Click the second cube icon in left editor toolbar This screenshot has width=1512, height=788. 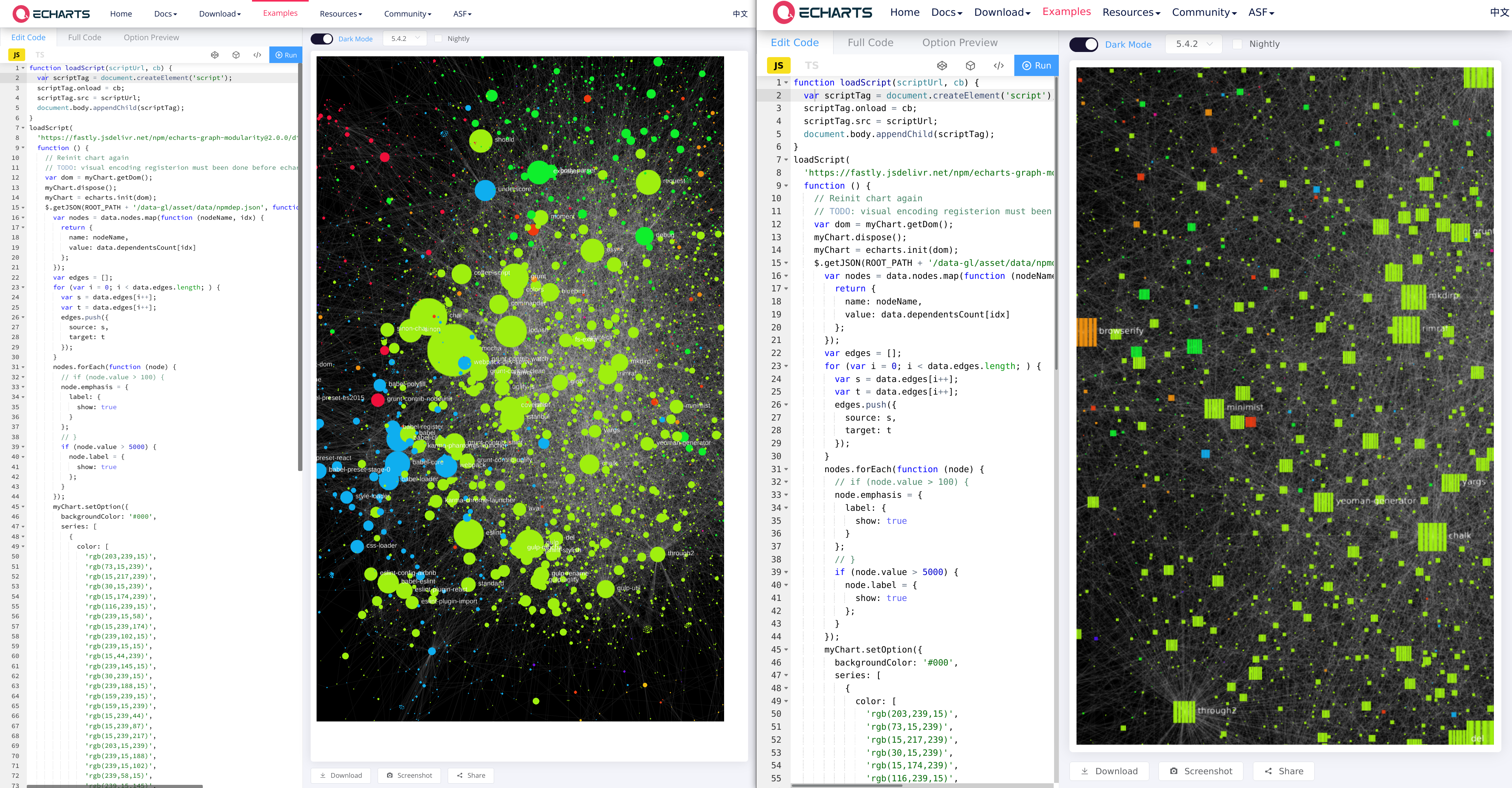236,55
